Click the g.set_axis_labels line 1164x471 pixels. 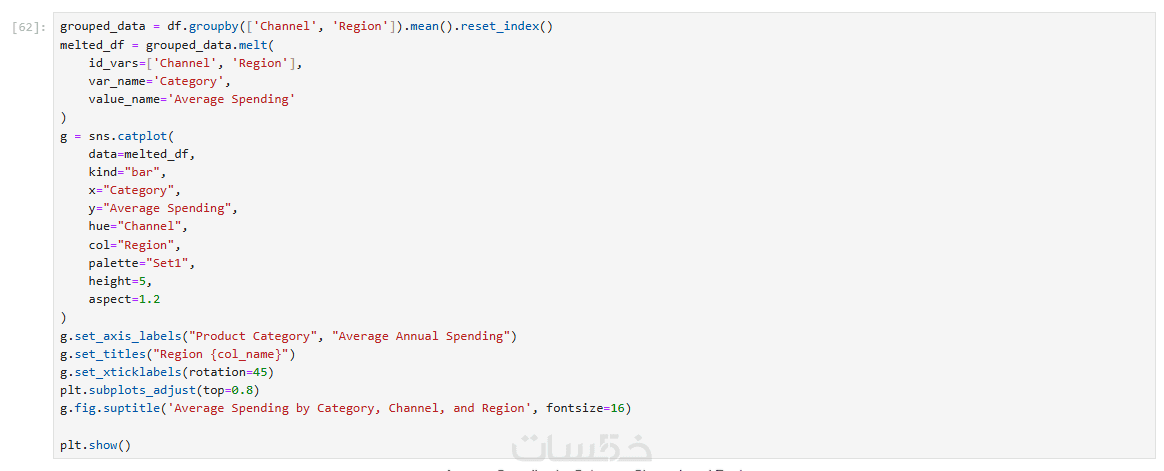(x=288, y=336)
